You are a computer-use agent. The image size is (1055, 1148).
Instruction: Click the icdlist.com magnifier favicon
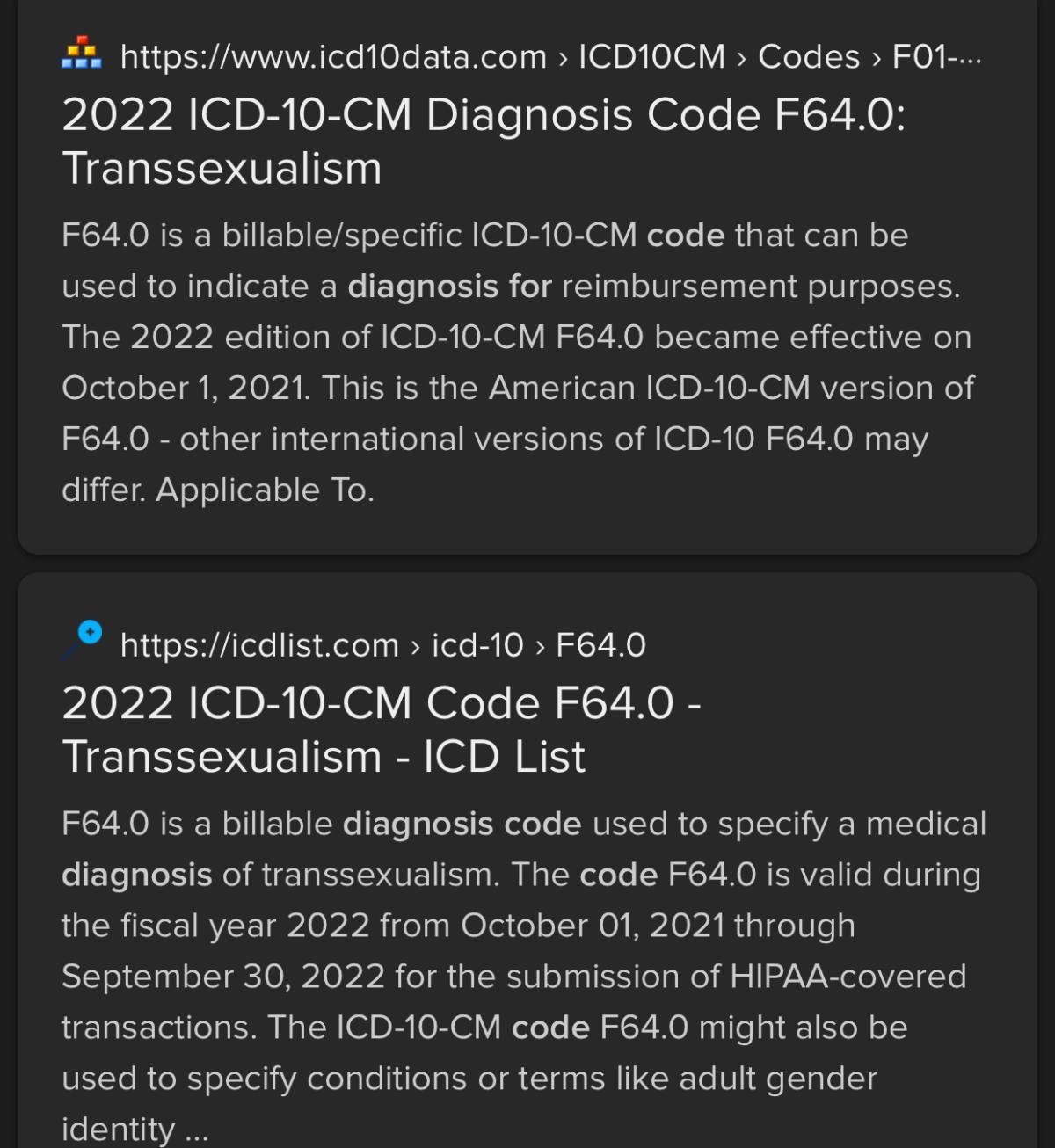coord(82,640)
